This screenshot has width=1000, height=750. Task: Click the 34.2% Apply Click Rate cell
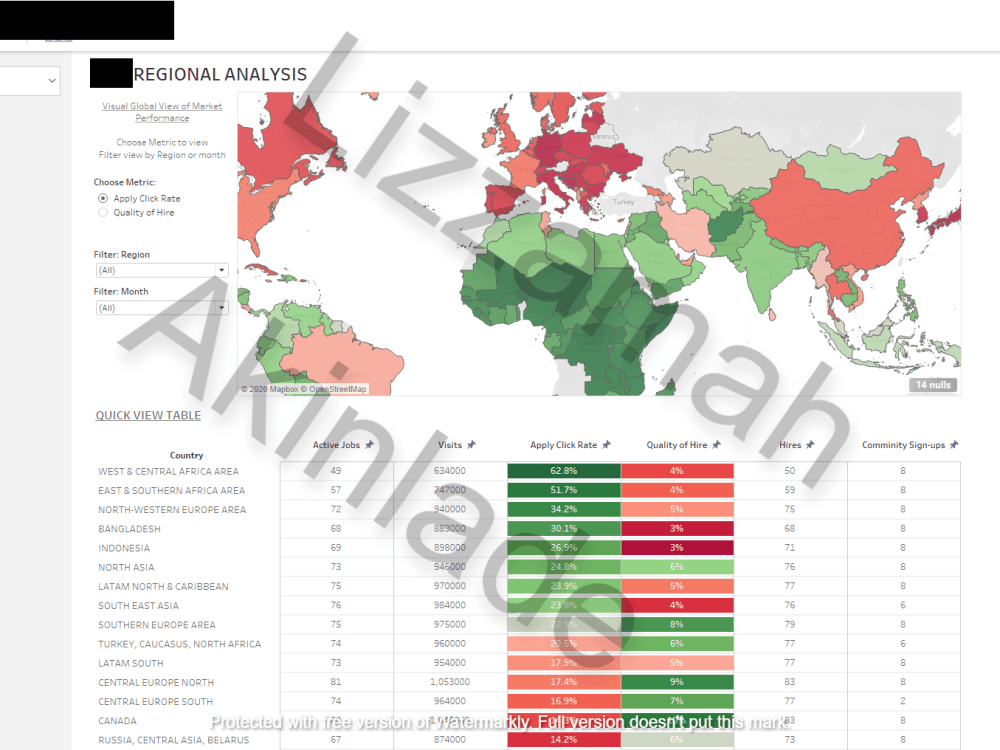pyautogui.click(x=564, y=509)
